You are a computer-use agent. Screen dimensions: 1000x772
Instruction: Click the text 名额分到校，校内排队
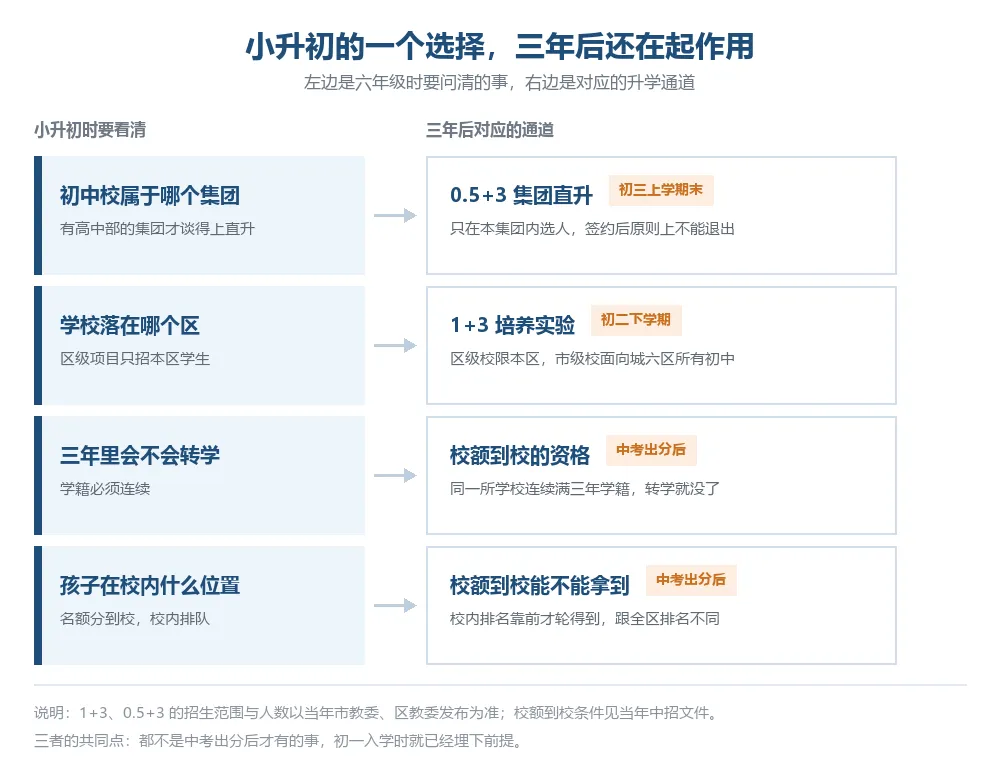coord(135,619)
